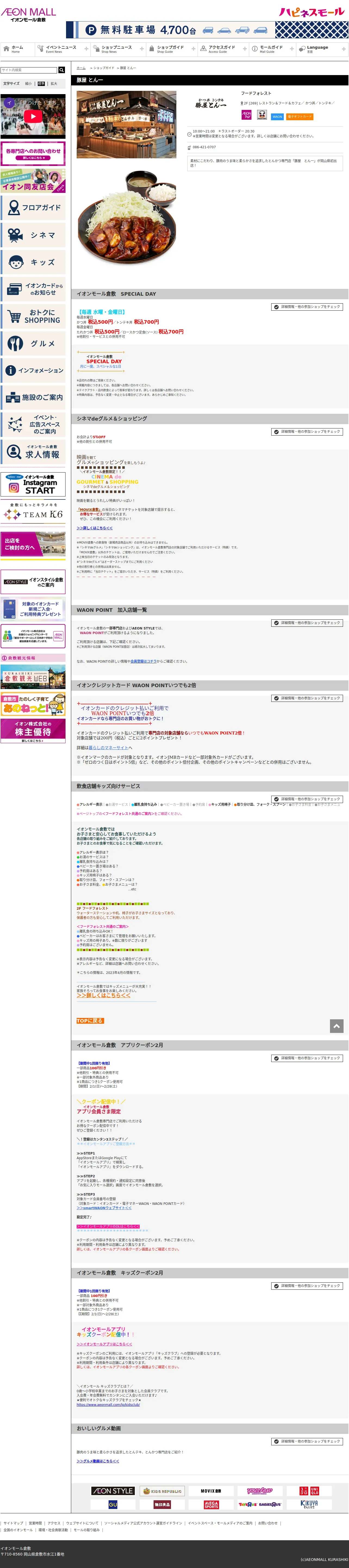Open the MOVIX倉敷 footer logo
349x1568 pixels.
tap(211, 1491)
